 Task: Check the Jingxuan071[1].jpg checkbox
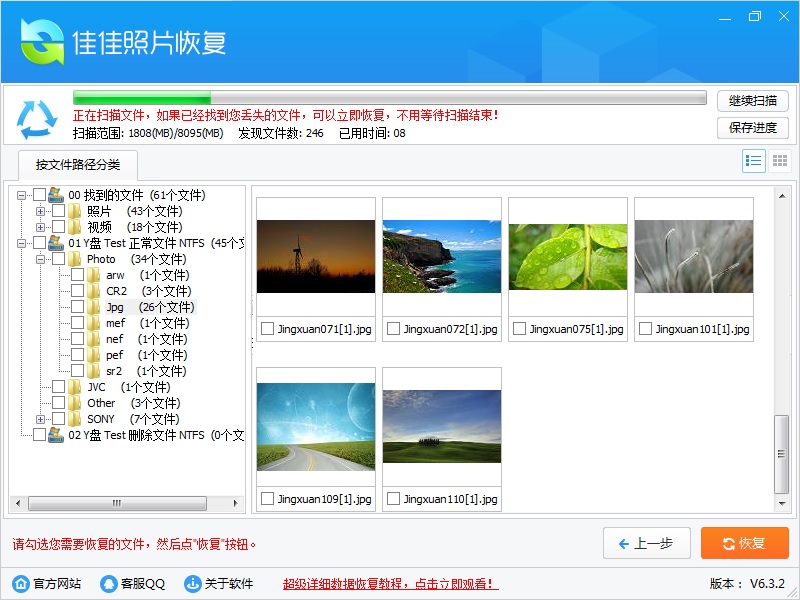(267, 329)
